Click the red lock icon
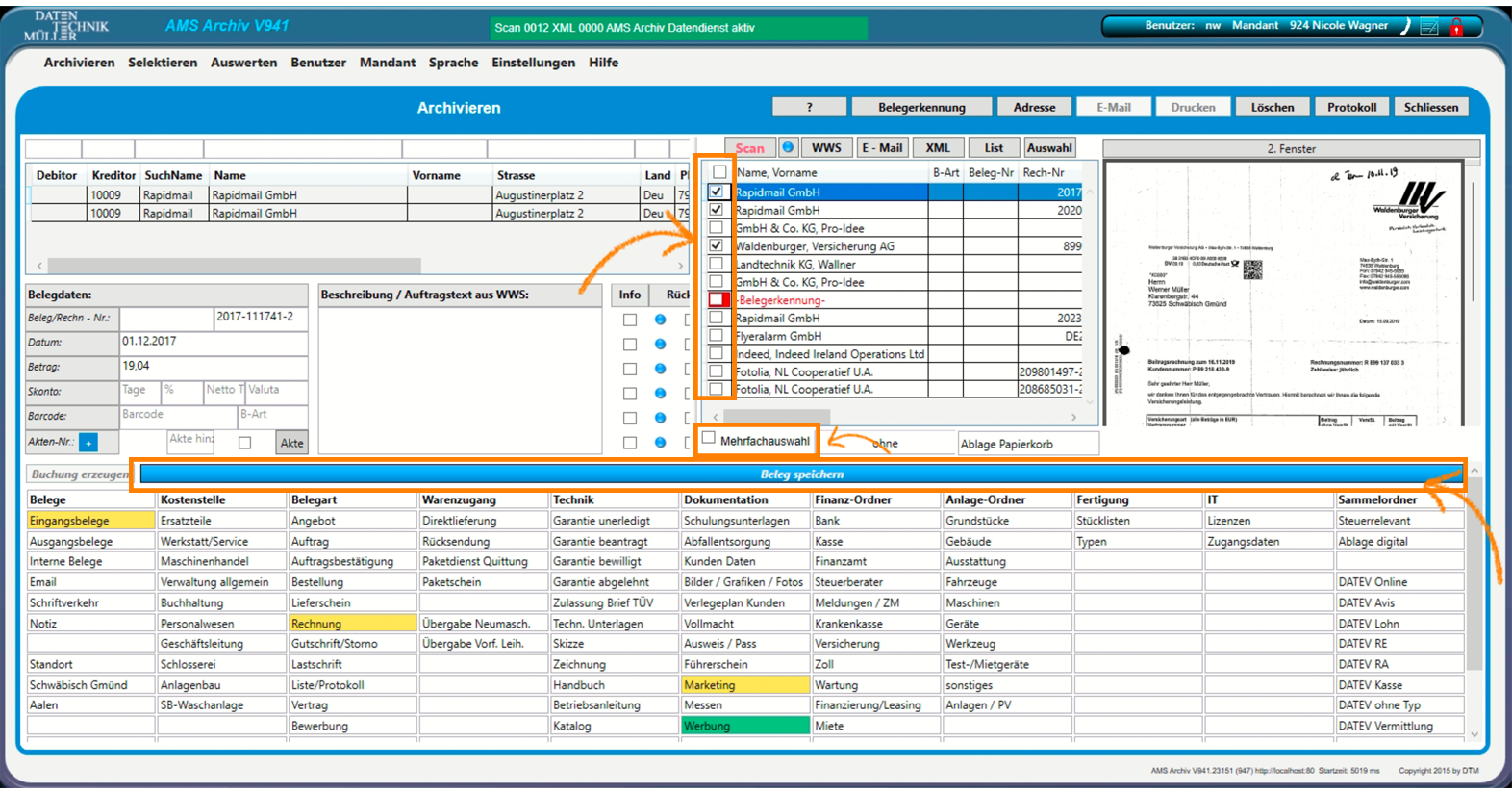 click(1456, 27)
